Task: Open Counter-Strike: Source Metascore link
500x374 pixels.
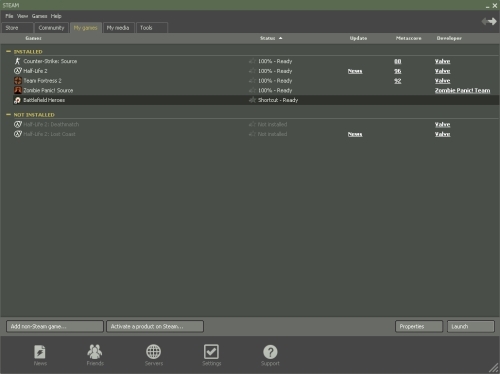Action: 398,61
